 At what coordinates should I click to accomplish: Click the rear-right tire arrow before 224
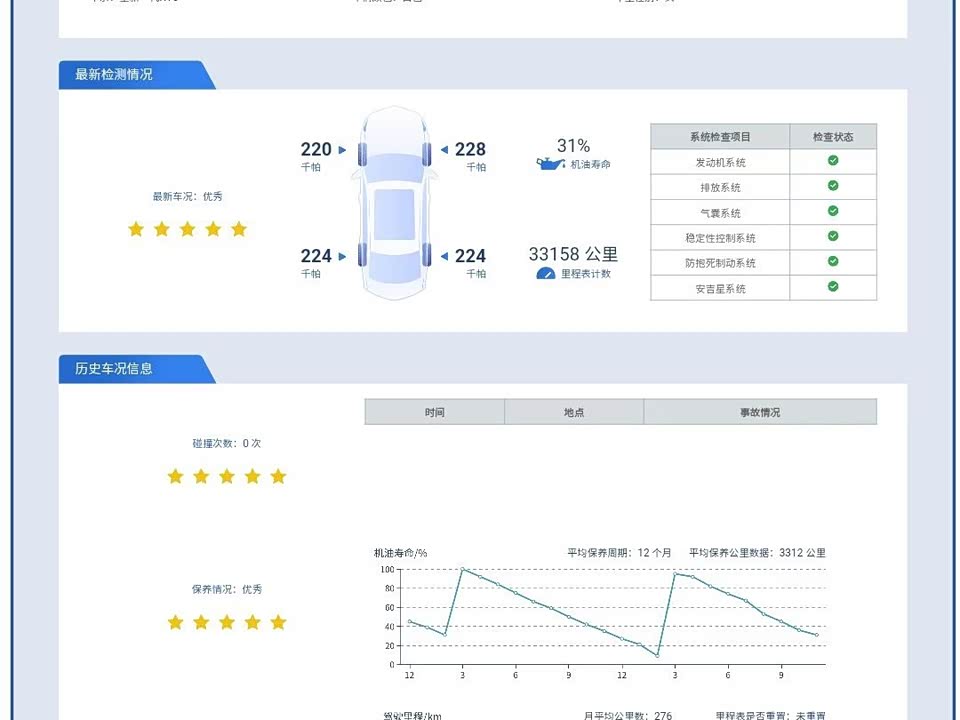(444, 256)
